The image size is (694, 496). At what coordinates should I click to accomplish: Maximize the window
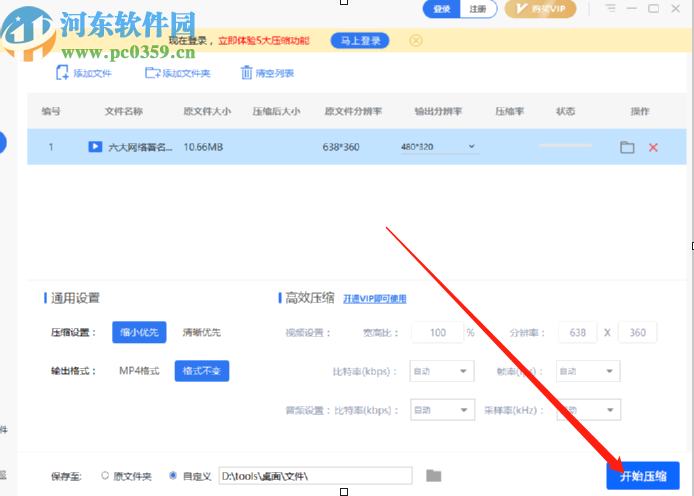point(653,8)
